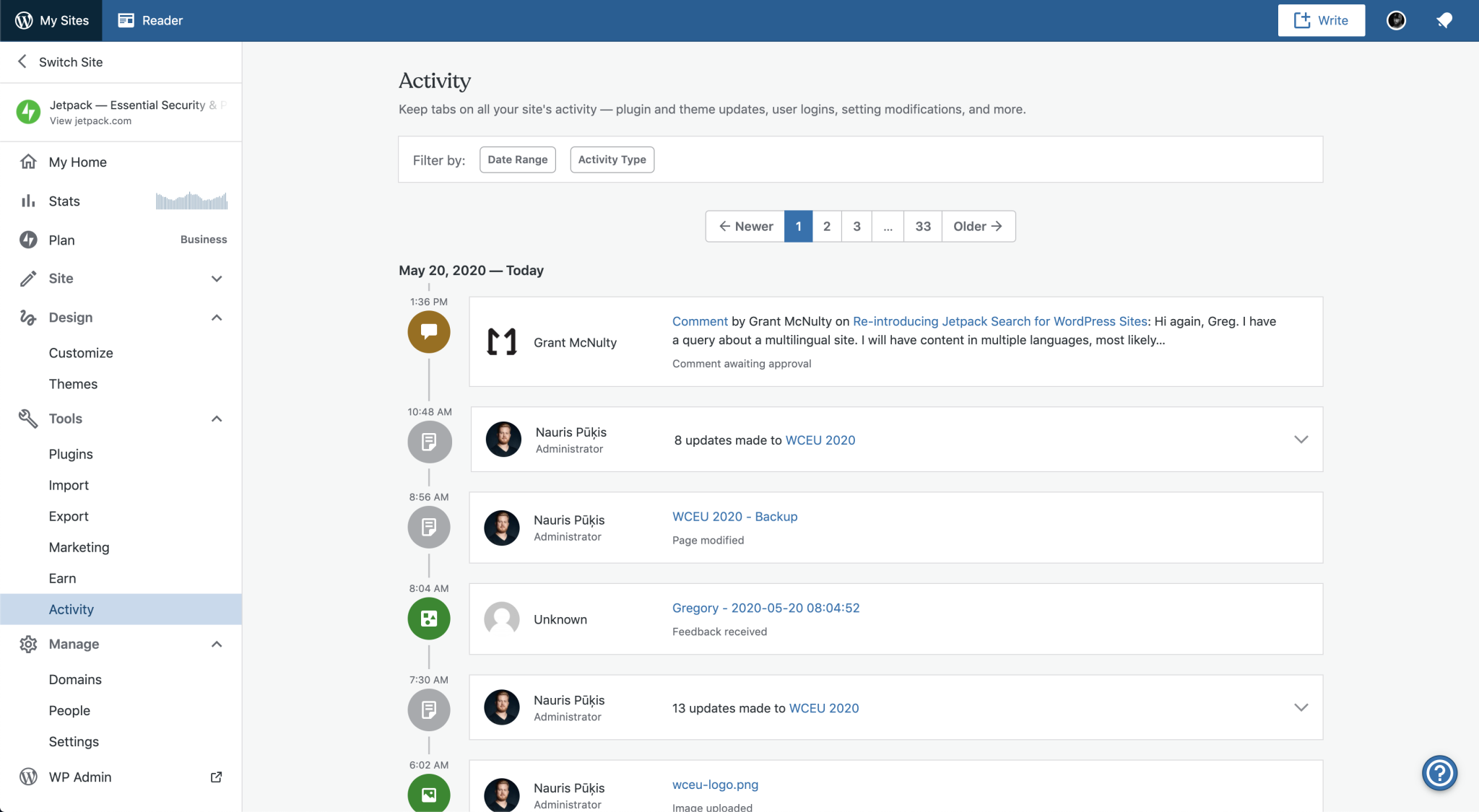The image size is (1479, 812).
Task: Expand the 13 updates WCEU 2020 entry
Action: pos(1301,708)
